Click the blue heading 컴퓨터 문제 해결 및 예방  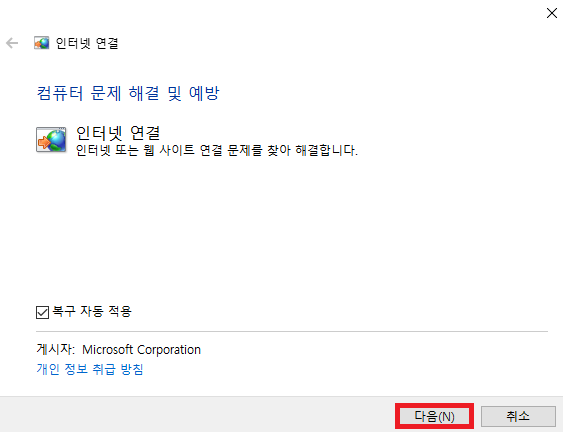click(128, 93)
